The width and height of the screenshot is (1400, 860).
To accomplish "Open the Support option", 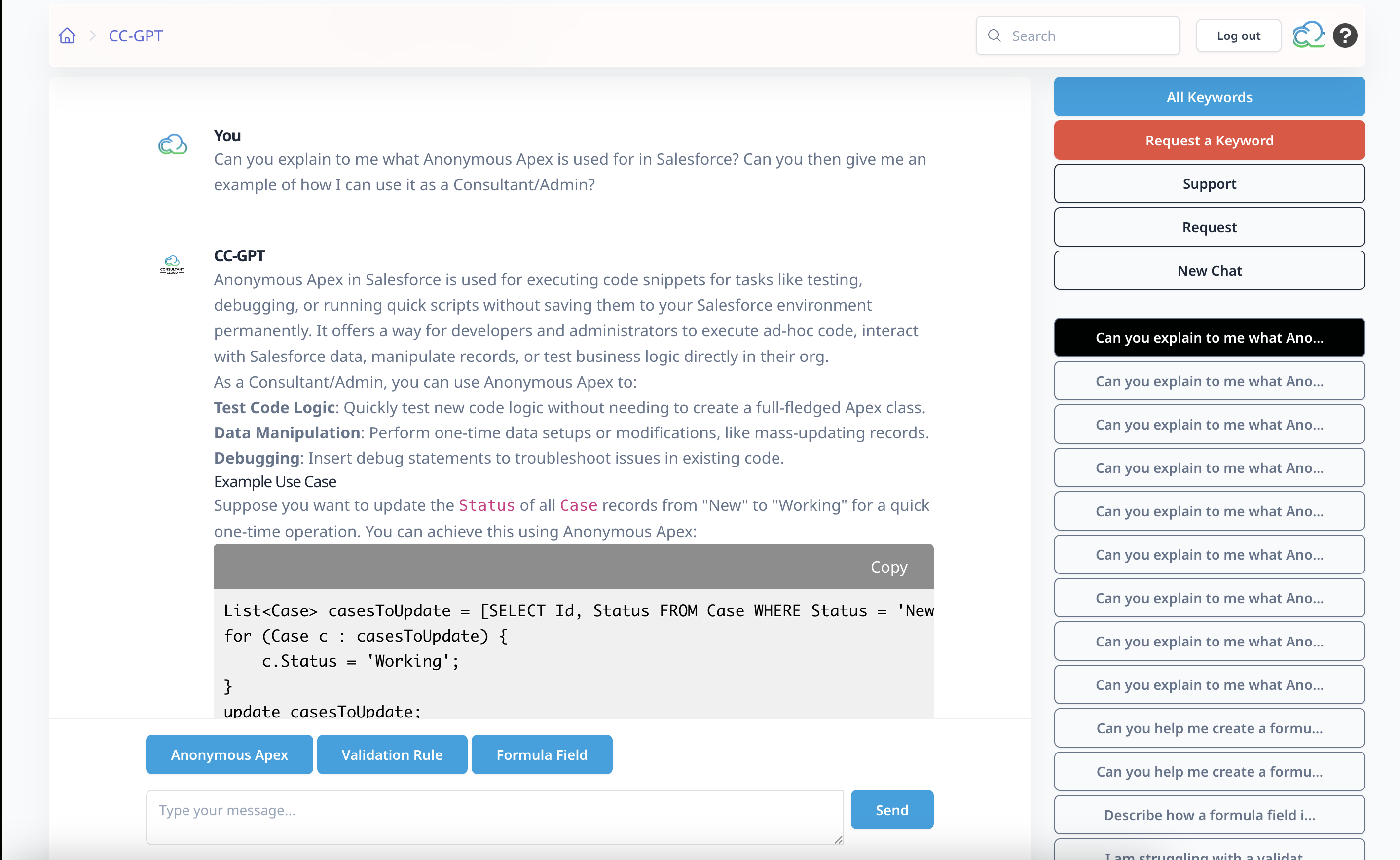I will pos(1209,184).
